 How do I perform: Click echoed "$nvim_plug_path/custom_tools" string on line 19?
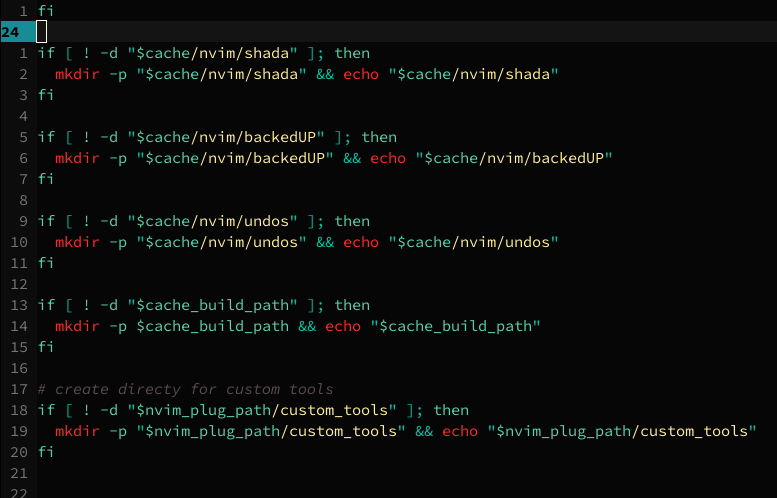[622, 431]
